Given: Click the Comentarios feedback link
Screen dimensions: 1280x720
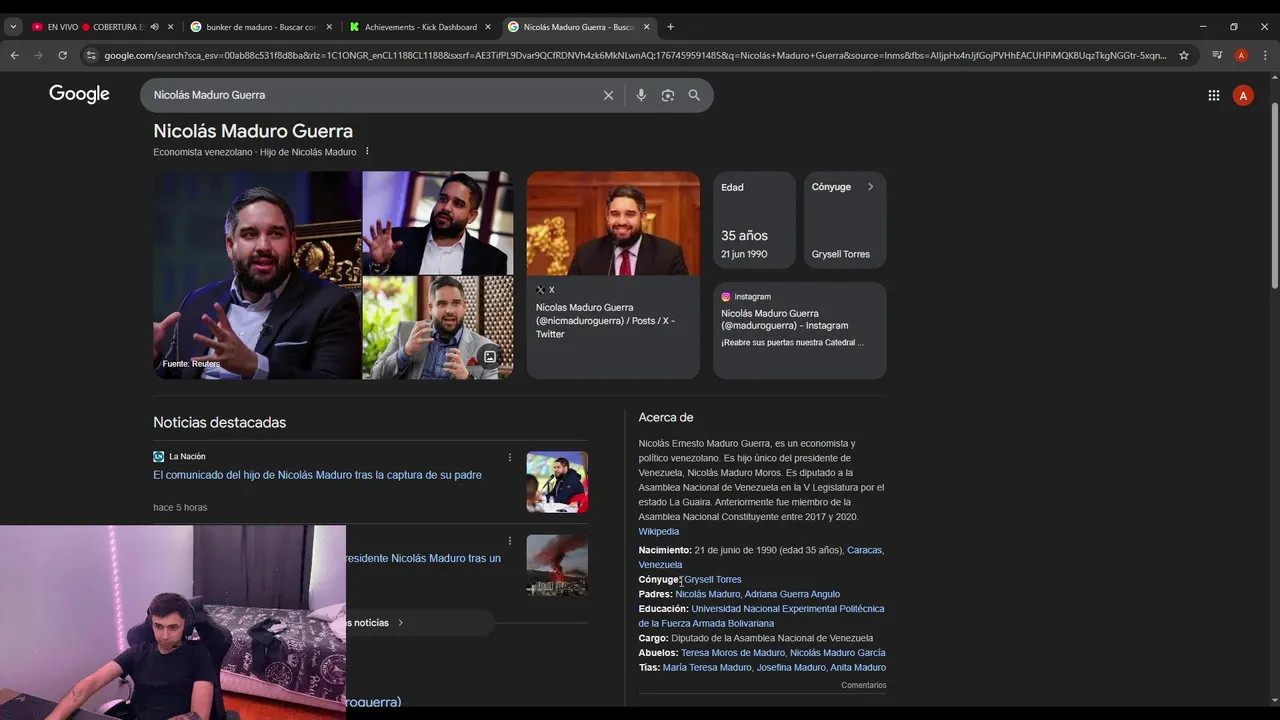Looking at the screenshot, I should click(x=864, y=686).
